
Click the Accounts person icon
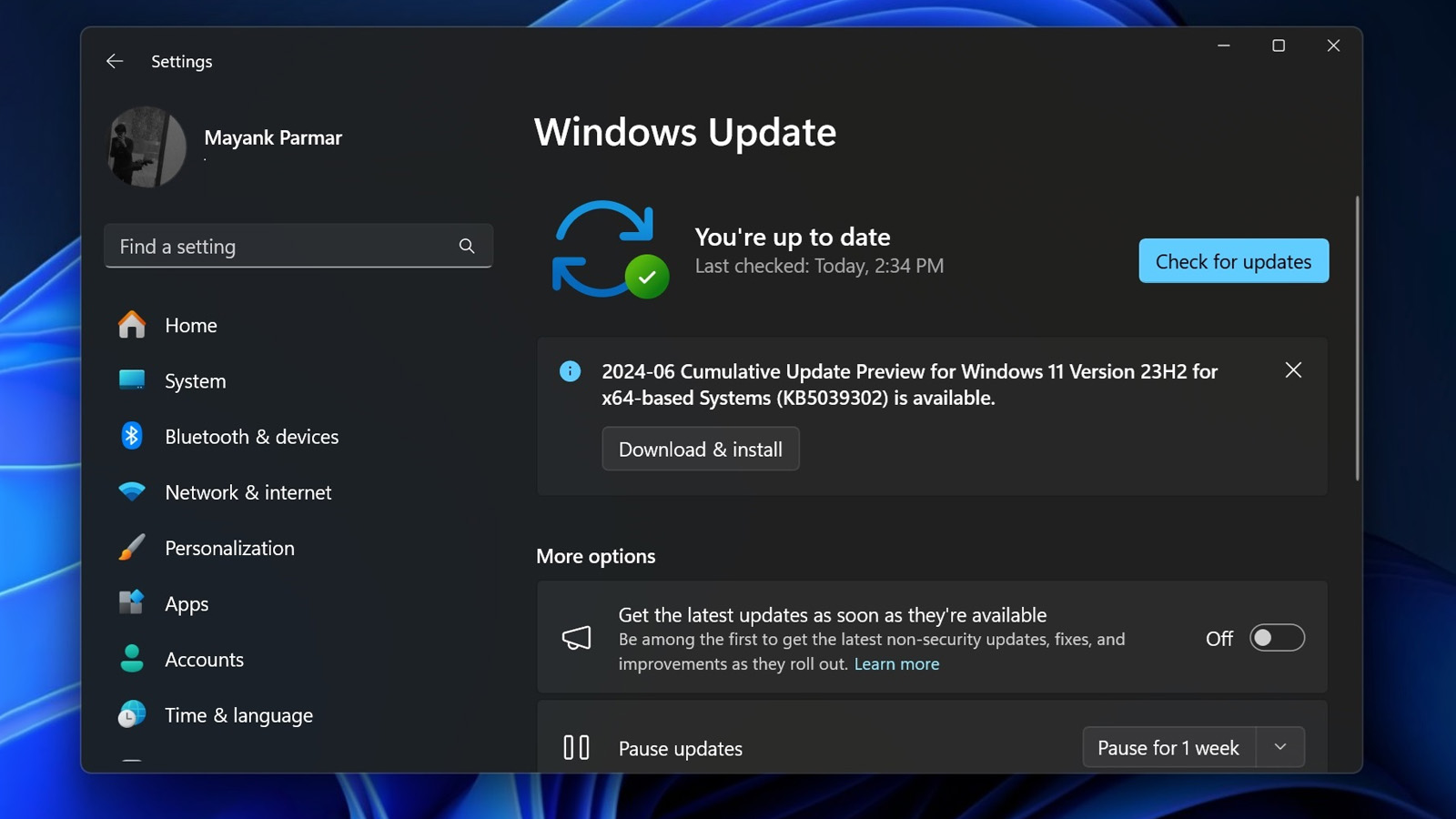[132, 658]
